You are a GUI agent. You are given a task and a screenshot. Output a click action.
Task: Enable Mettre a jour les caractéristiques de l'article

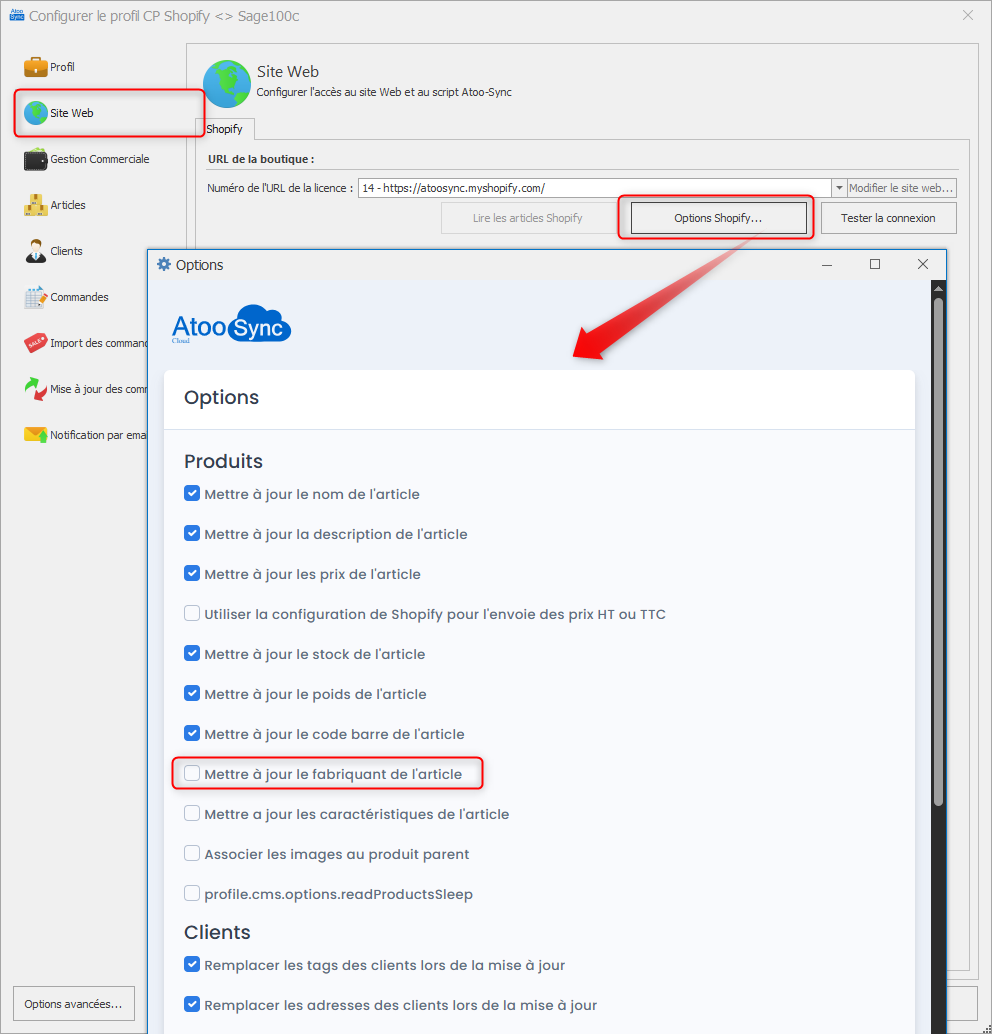pyautogui.click(x=192, y=813)
